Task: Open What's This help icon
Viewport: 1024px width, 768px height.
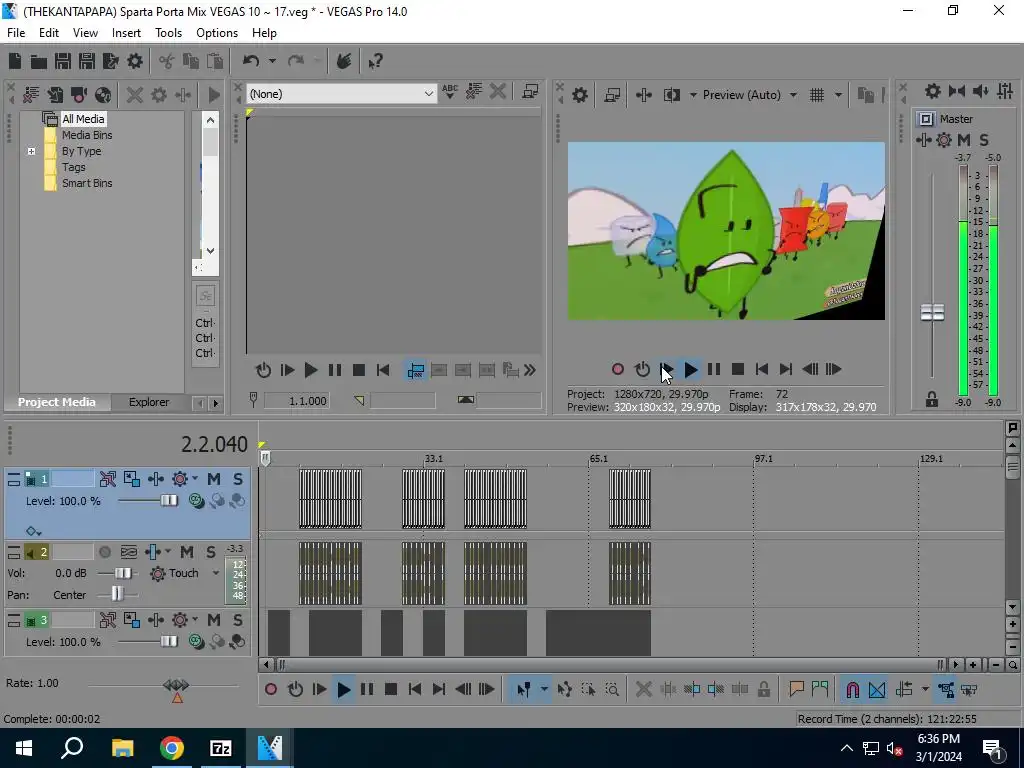Action: pos(375,61)
